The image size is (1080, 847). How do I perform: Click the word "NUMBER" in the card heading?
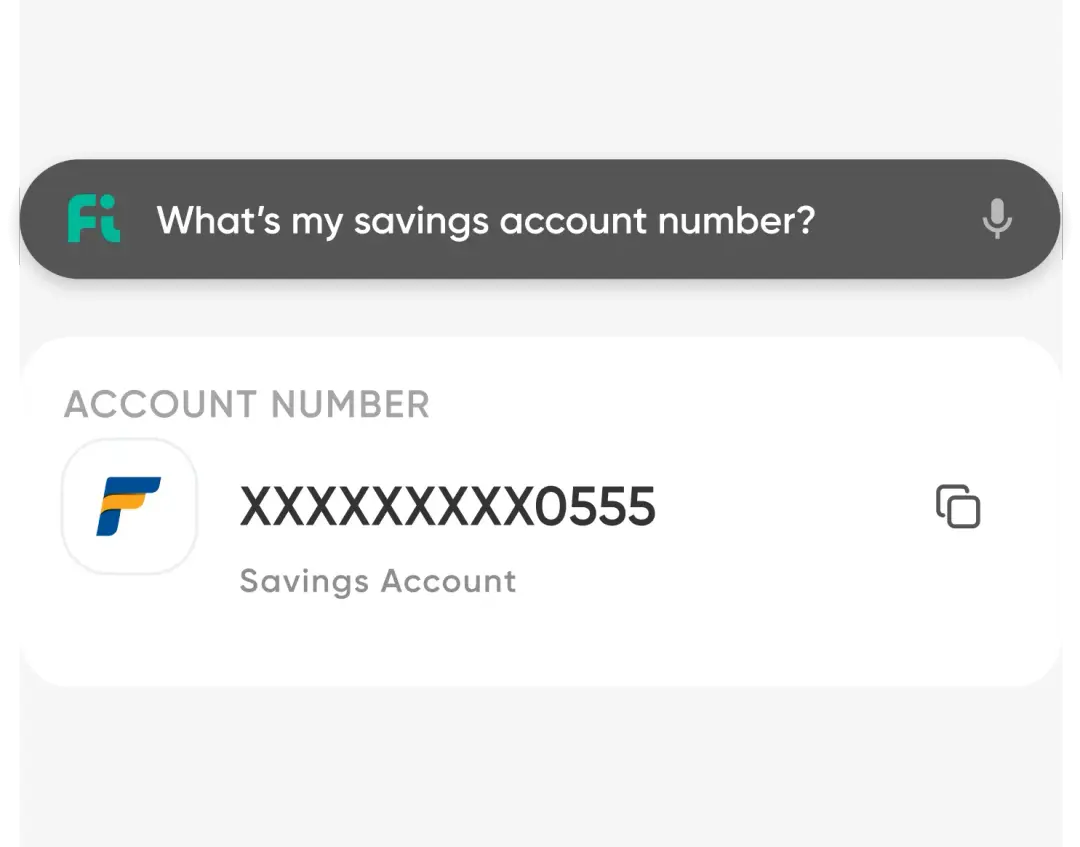(350, 405)
